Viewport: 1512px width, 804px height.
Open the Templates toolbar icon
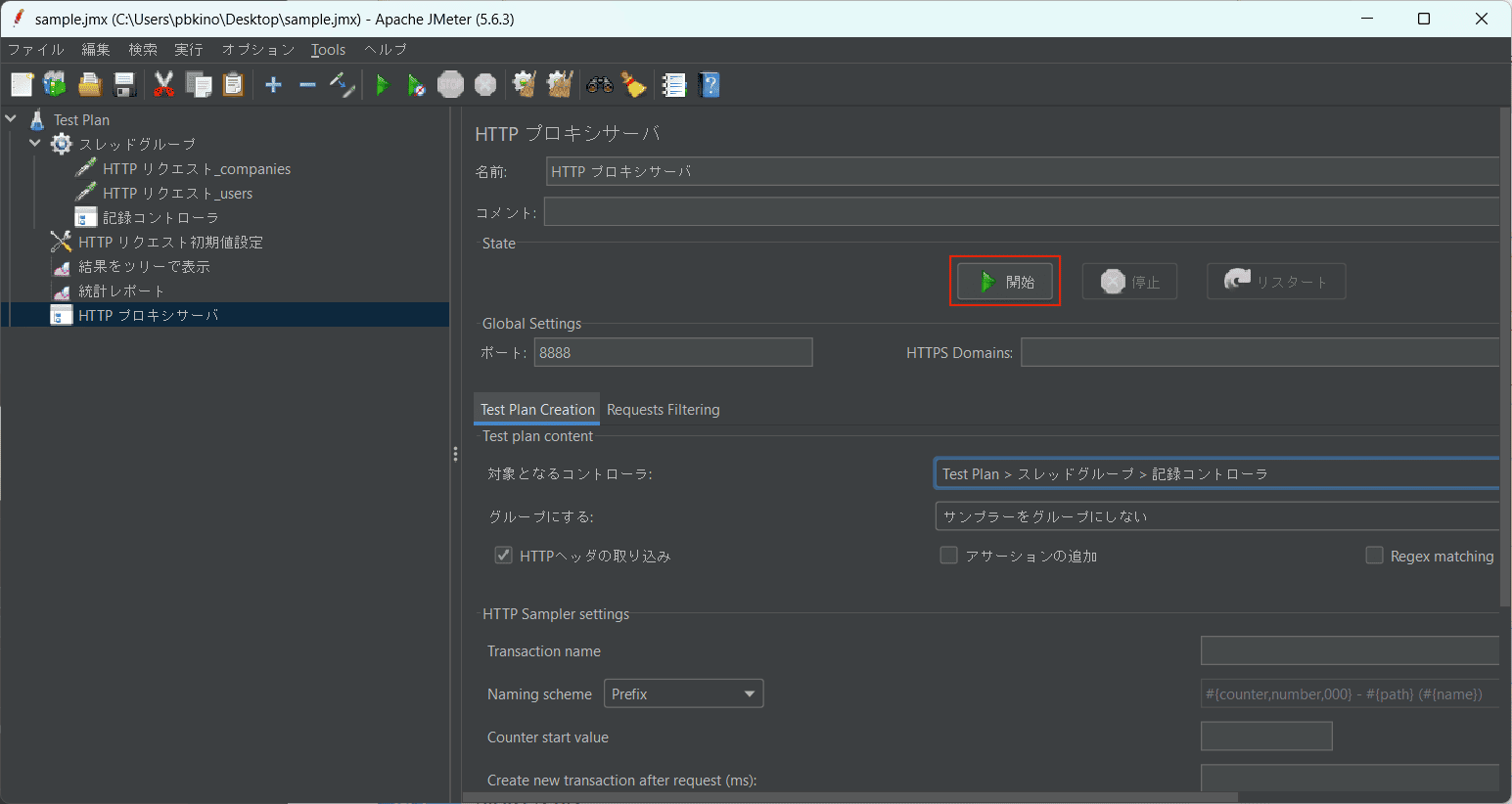(x=55, y=85)
